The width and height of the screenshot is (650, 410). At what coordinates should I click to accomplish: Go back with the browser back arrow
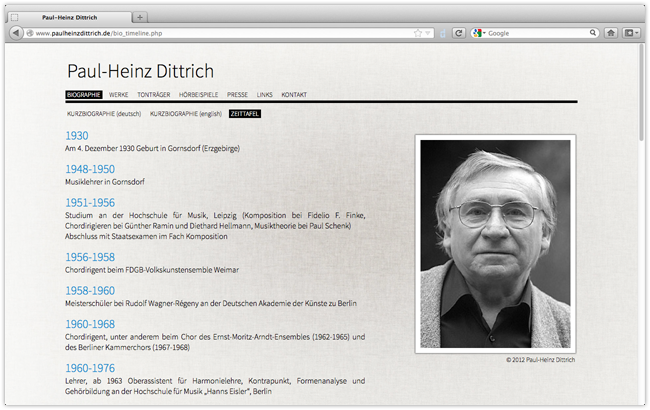(x=16, y=33)
